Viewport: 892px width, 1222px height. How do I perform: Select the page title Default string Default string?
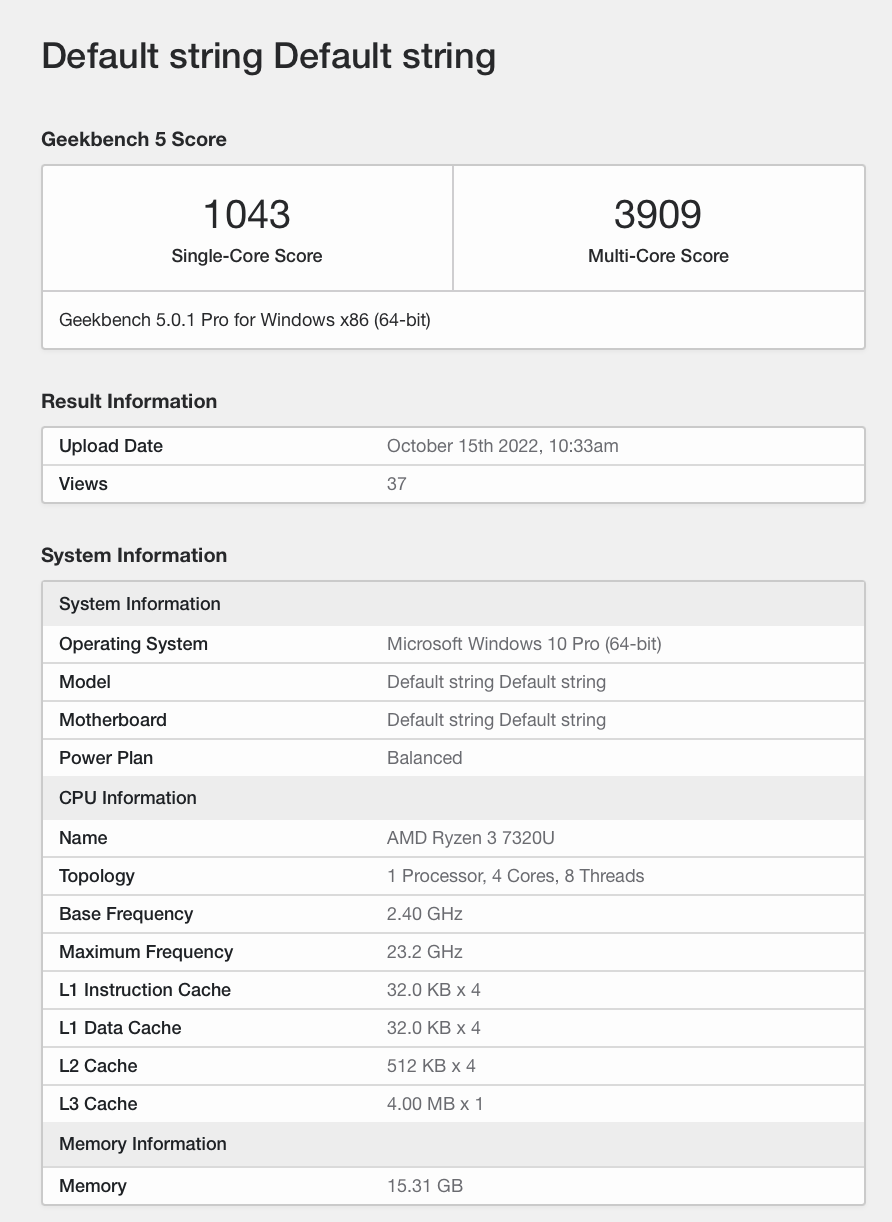pyautogui.click(x=268, y=56)
